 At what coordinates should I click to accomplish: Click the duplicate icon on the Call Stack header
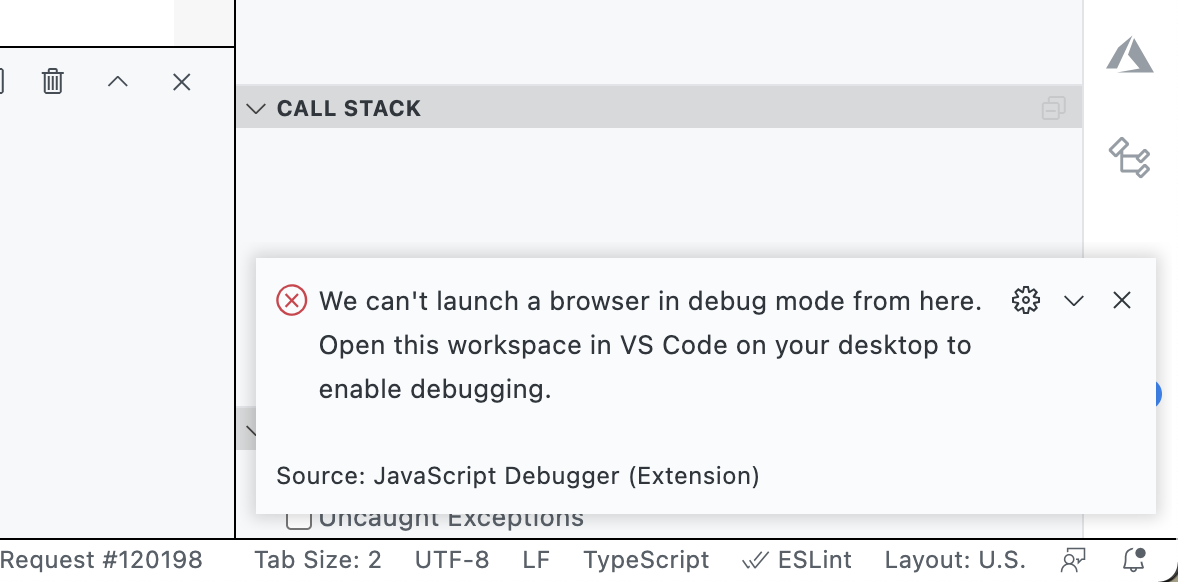[x=1053, y=107]
